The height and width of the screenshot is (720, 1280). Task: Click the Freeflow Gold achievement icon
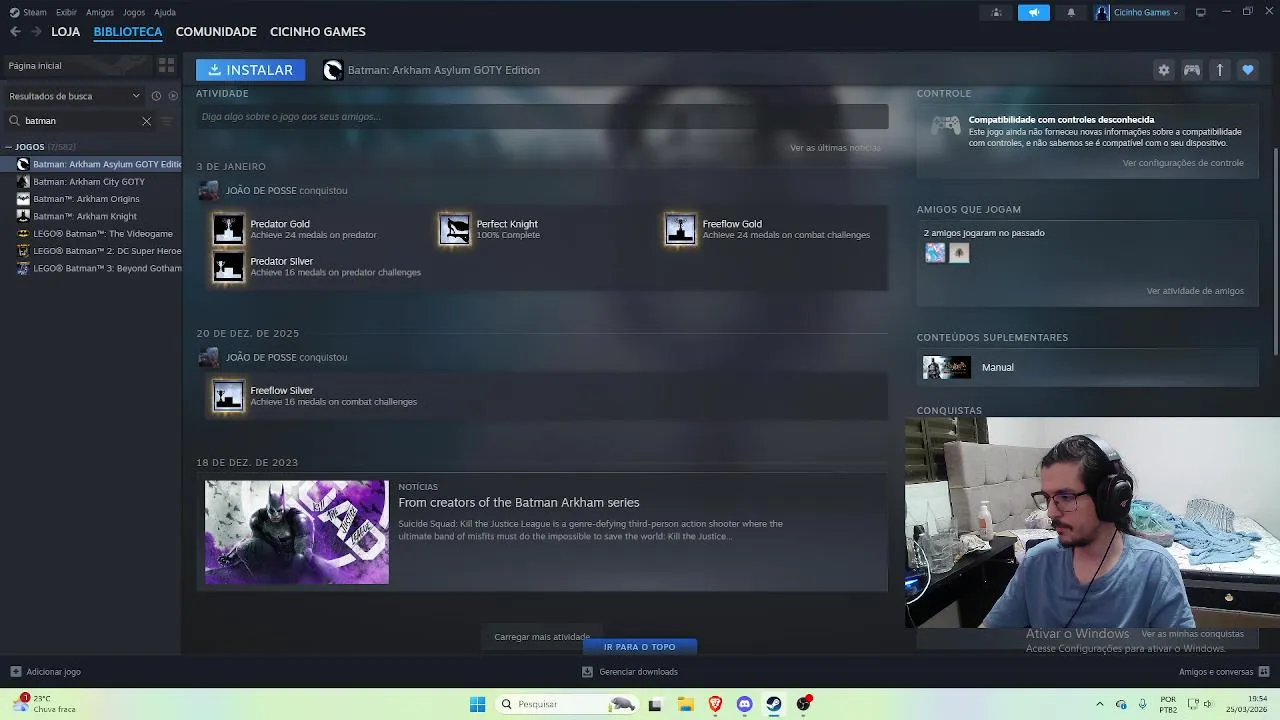680,229
